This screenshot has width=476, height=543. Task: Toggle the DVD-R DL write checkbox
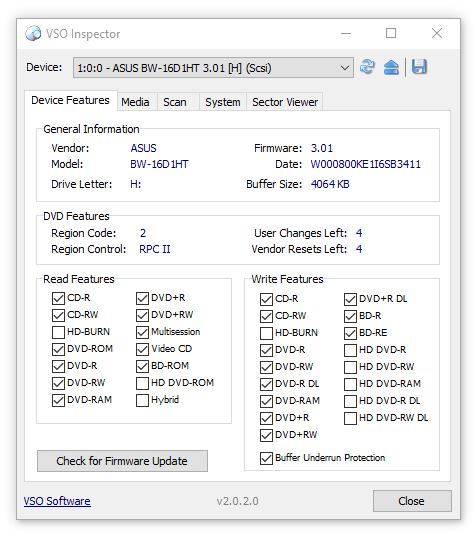pyautogui.click(x=266, y=384)
